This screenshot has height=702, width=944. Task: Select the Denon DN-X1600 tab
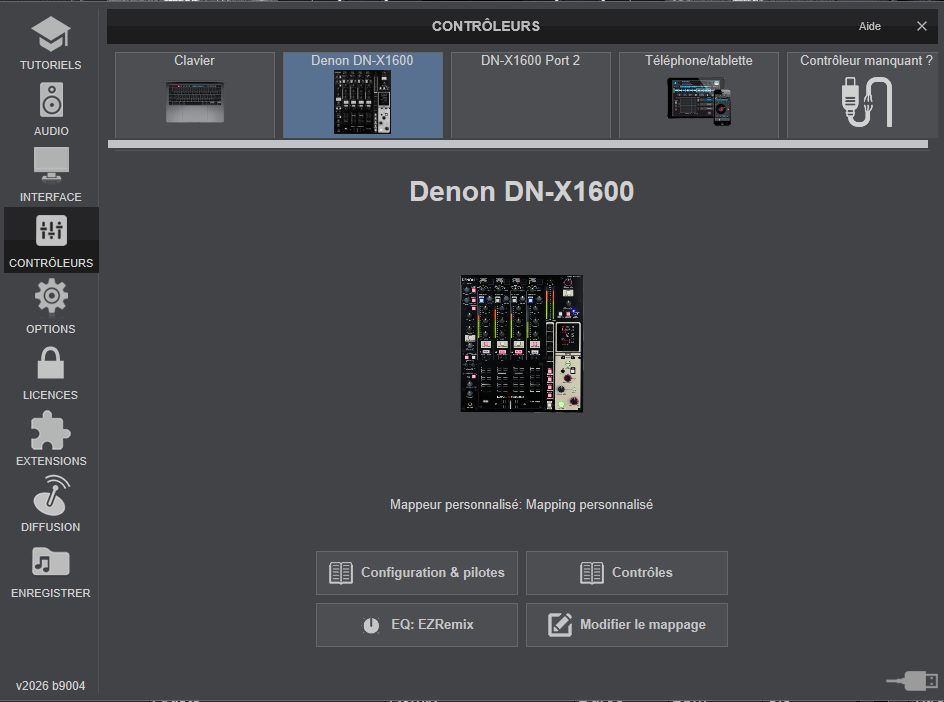click(x=362, y=95)
